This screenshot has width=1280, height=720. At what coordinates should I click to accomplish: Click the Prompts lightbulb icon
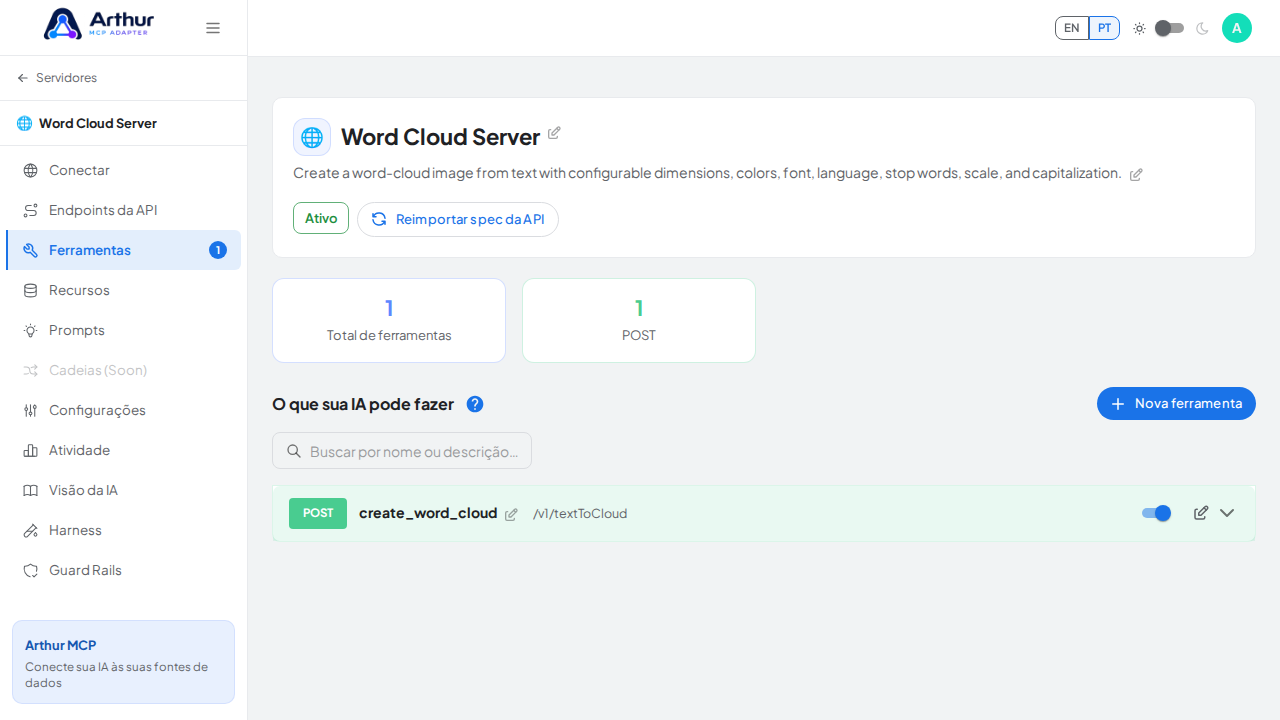point(30,330)
